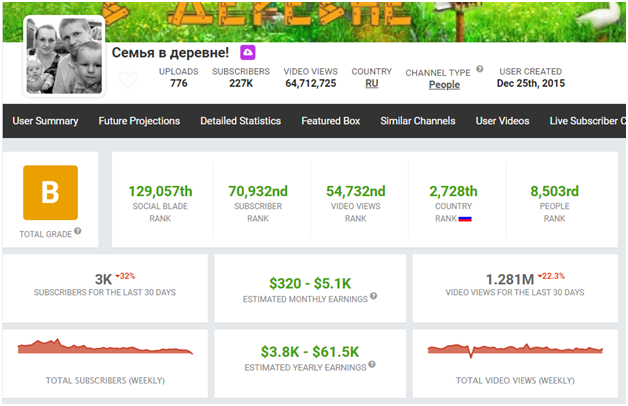Open the Detailed Statistics tab
The height and width of the screenshot is (406, 628).
[x=240, y=121]
